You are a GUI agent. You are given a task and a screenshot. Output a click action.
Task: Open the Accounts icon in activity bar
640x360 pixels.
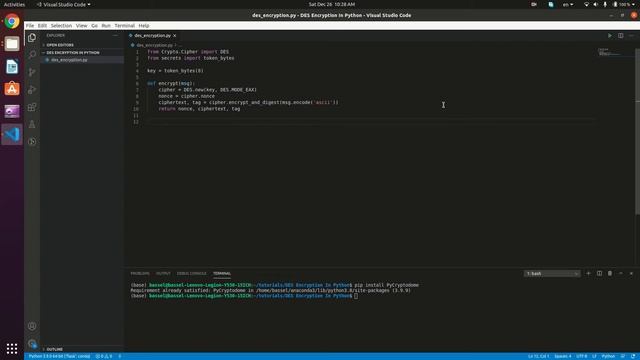coord(32,326)
